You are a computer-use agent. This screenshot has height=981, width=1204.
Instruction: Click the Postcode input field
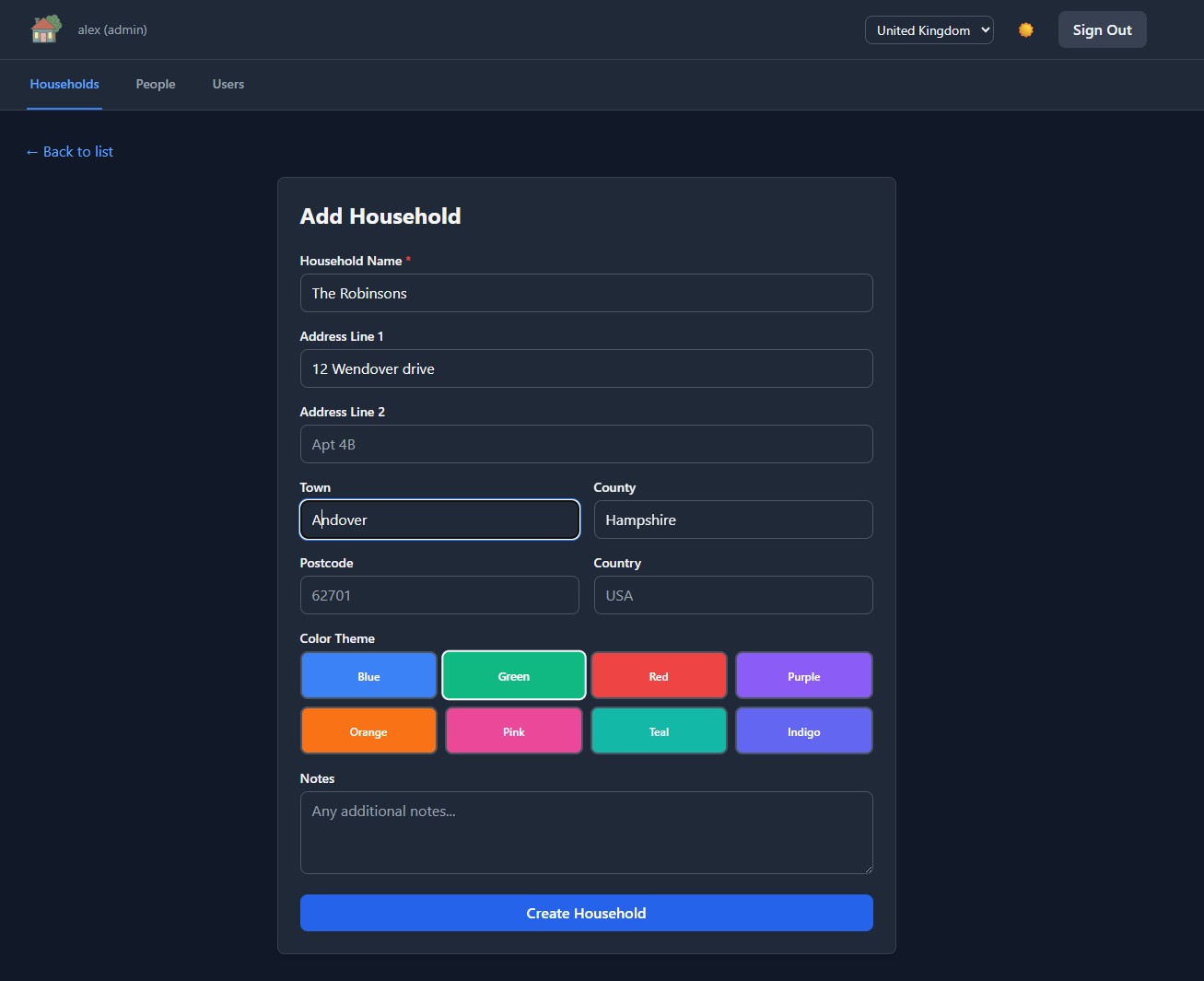[439, 595]
